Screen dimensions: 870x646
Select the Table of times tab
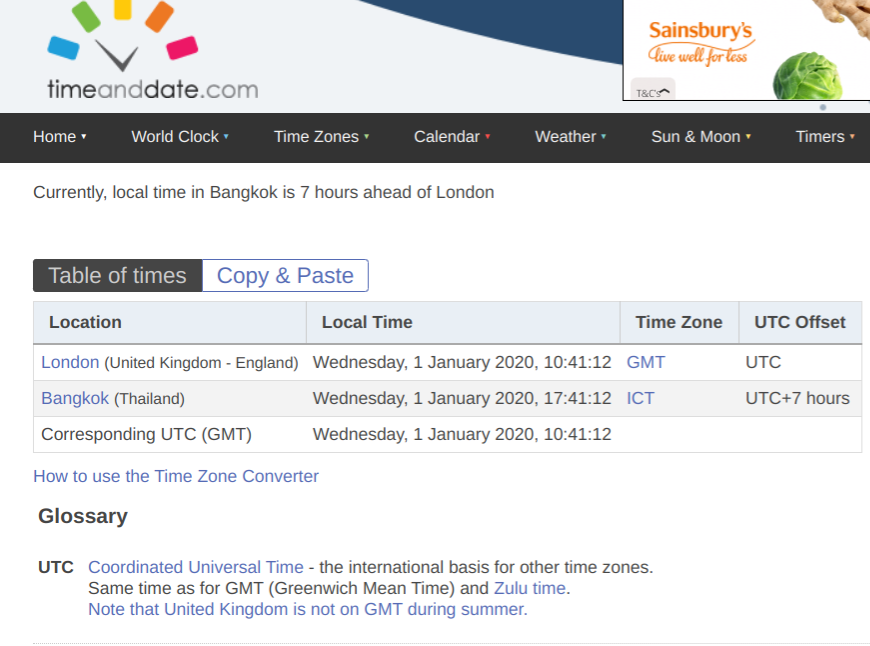118,275
